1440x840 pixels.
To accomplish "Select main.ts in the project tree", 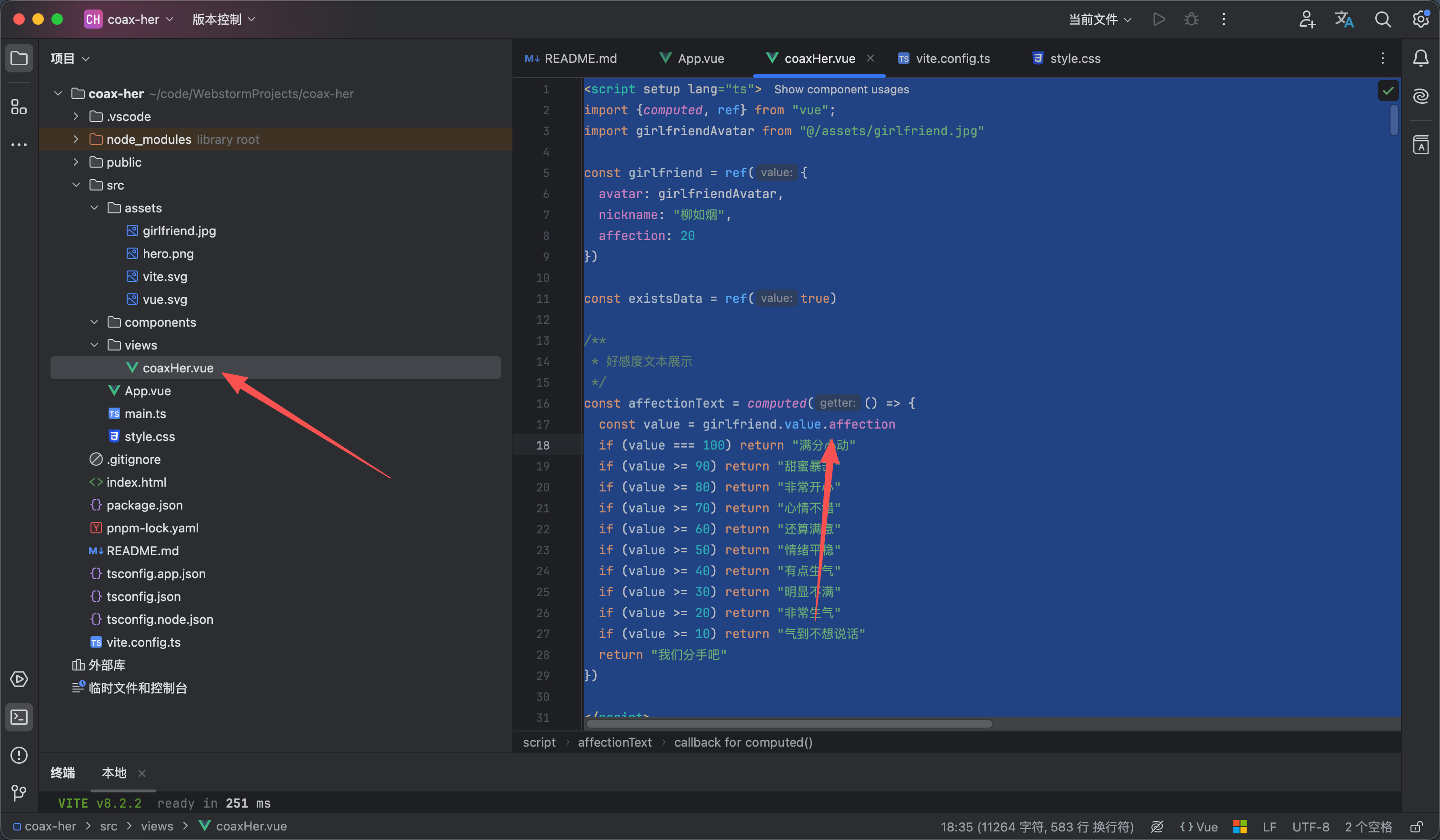I will point(145,413).
